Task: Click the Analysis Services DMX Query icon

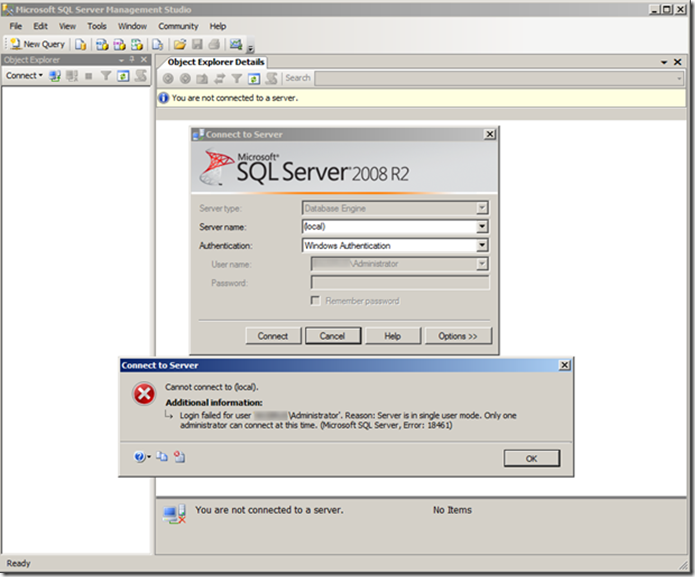Action: [120, 44]
